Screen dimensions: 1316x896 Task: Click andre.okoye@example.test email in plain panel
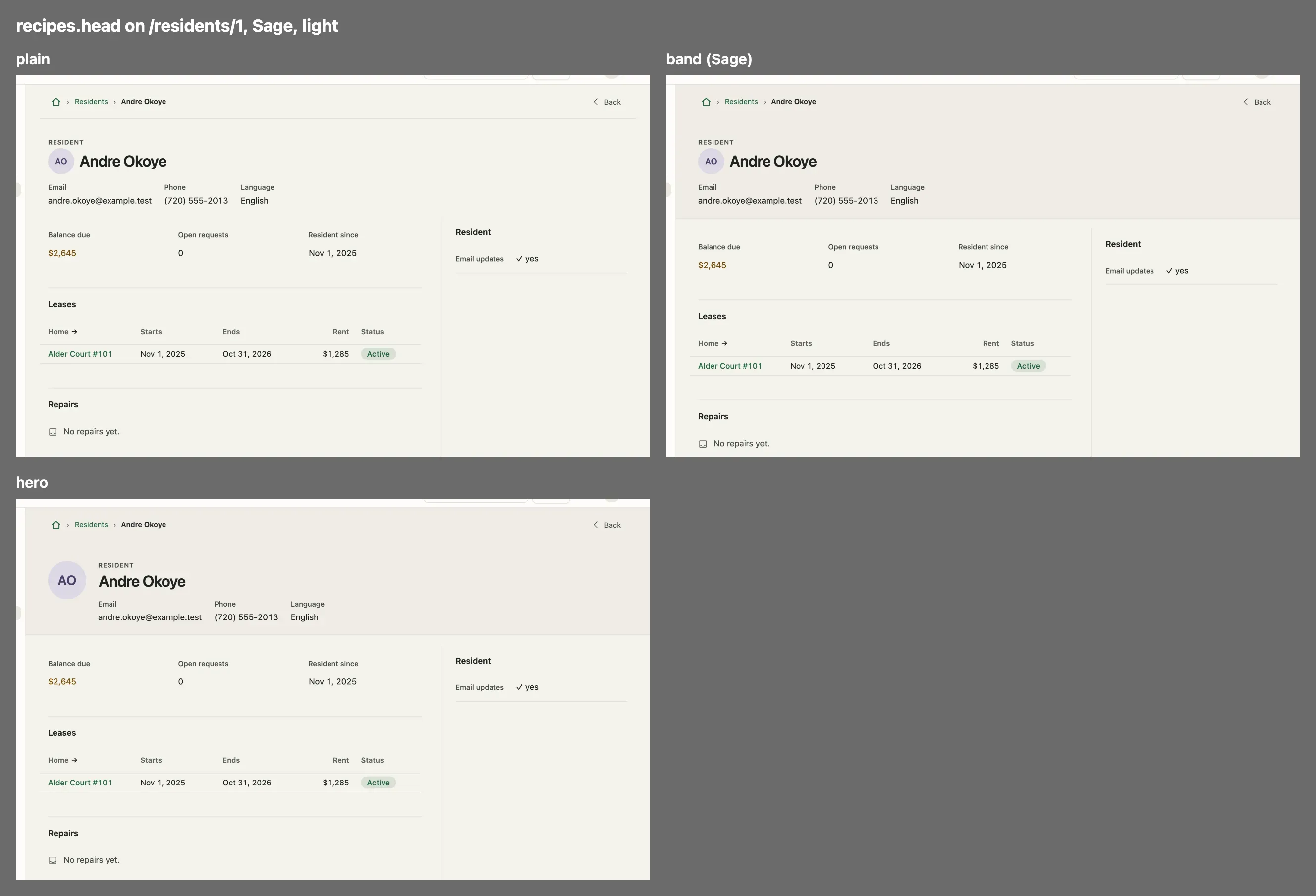click(100, 201)
